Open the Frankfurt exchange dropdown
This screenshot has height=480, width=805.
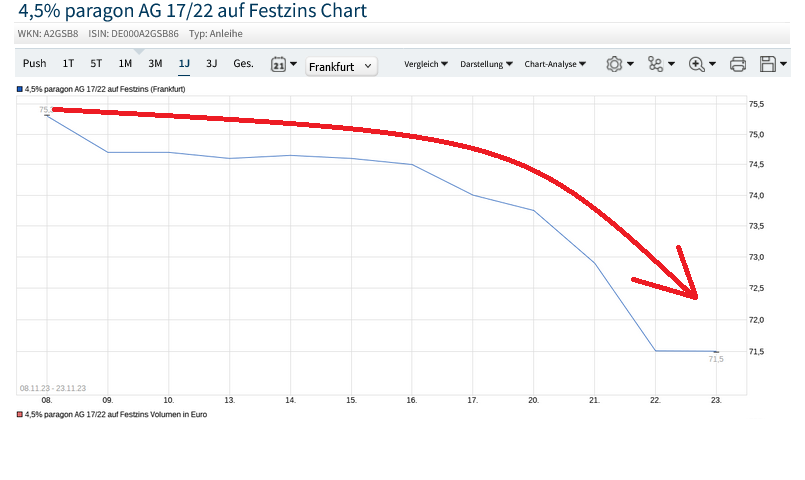click(341, 67)
